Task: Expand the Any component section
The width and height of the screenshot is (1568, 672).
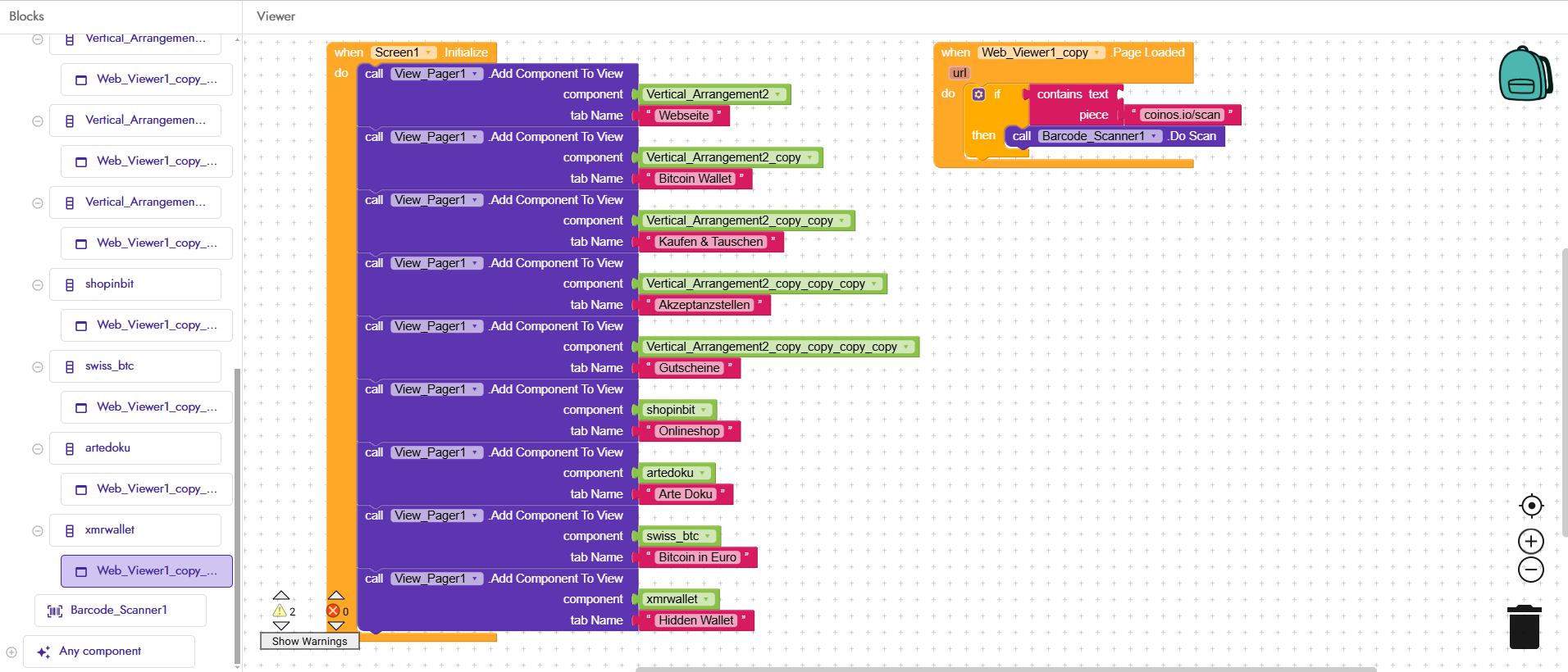Action: [11, 652]
